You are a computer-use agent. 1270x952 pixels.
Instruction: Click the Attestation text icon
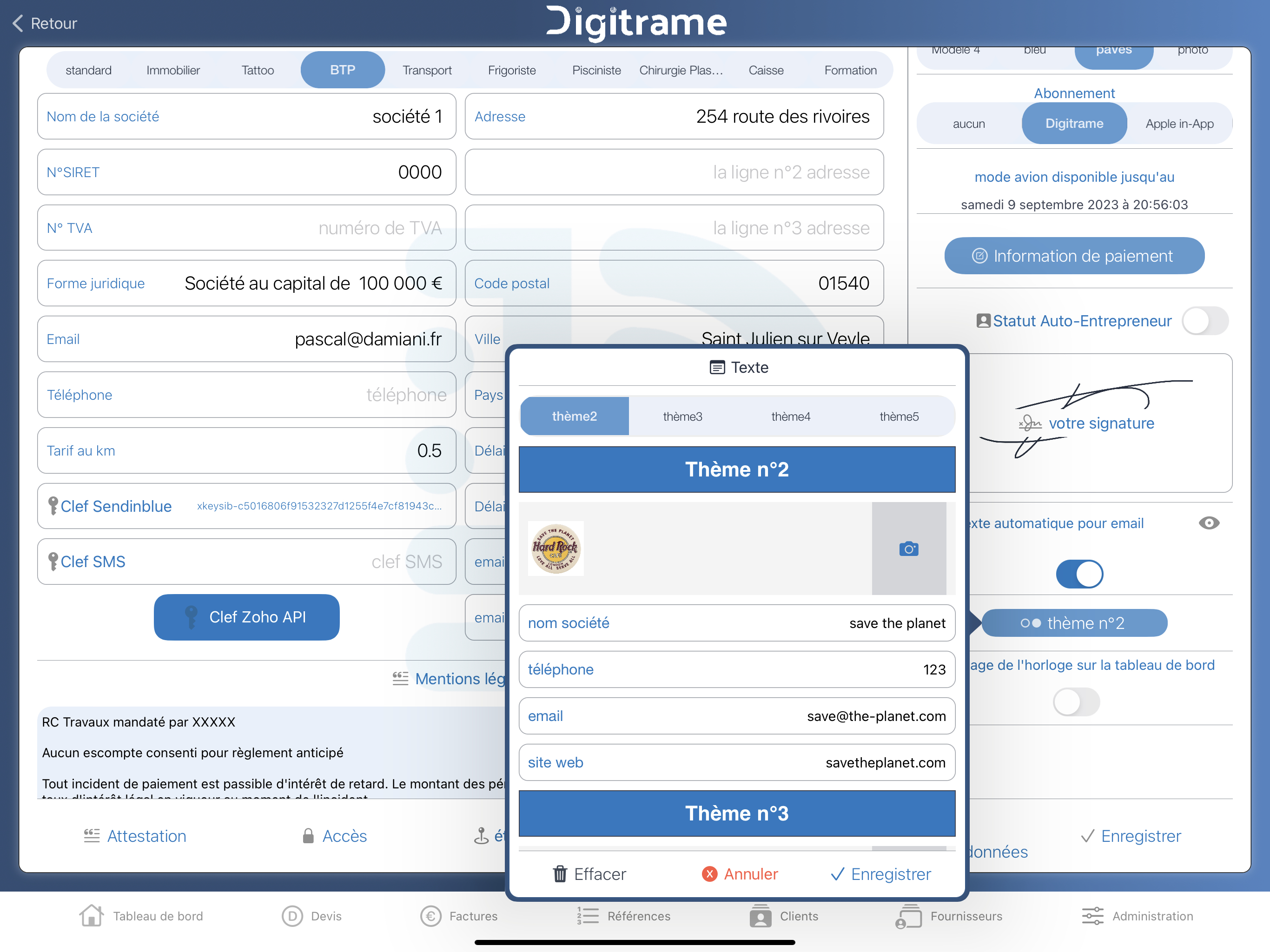(92, 836)
